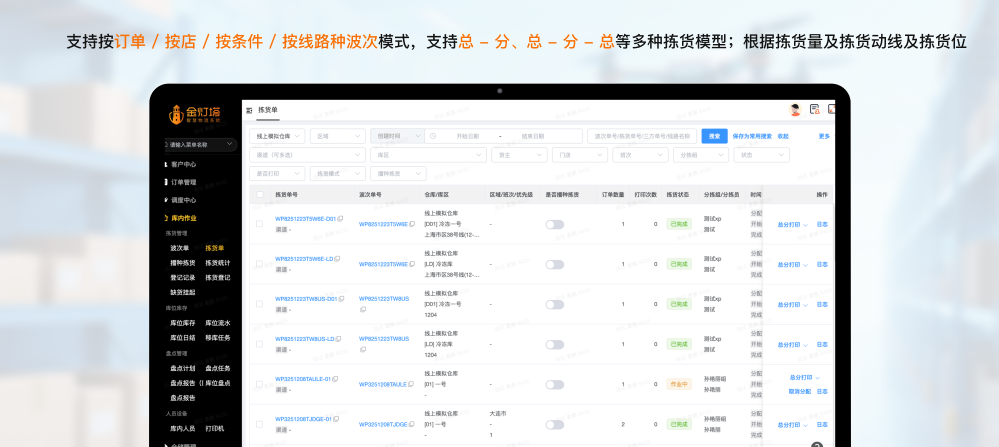Click the document icon next to the avatar

pyautogui.click(x=814, y=110)
